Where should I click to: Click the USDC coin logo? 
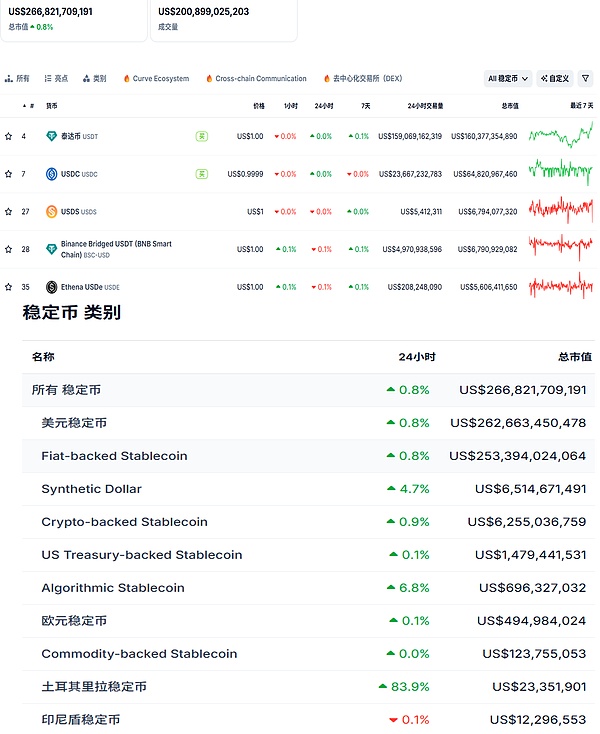[51, 174]
